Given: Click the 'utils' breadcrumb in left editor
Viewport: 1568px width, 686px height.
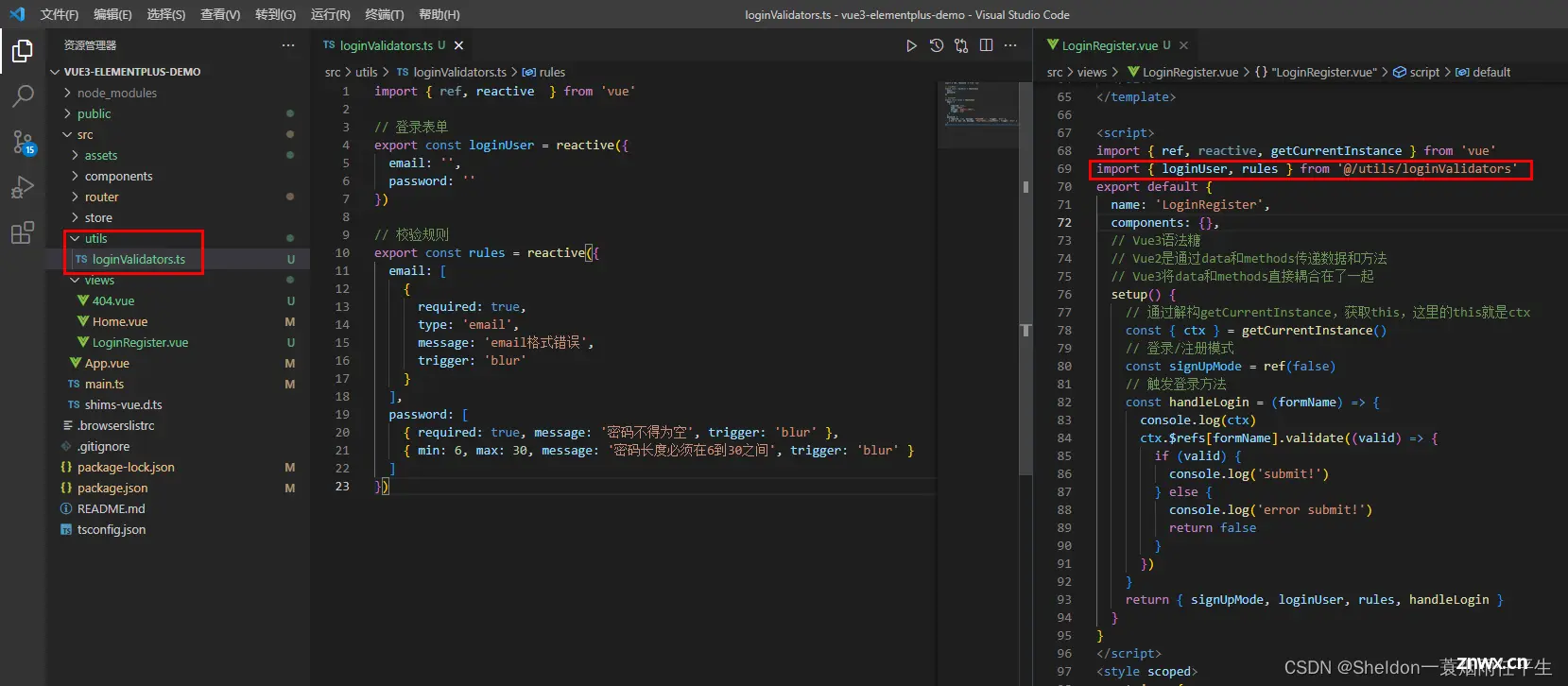Looking at the screenshot, I should (366, 72).
